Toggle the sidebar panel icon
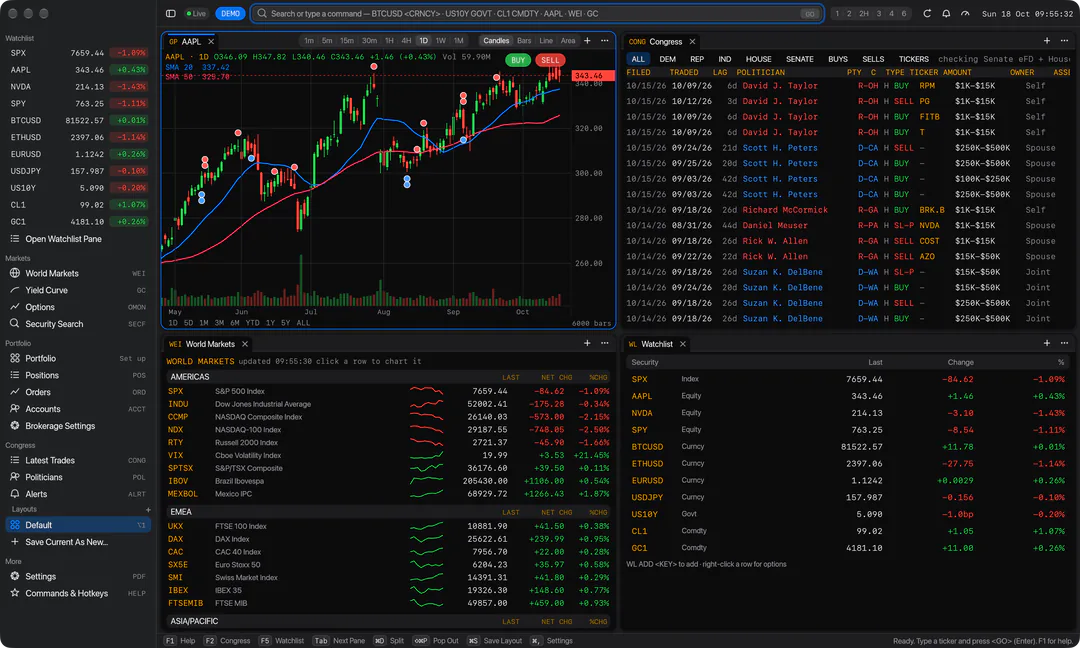Screen dimensions: 1080x648 (171, 14)
